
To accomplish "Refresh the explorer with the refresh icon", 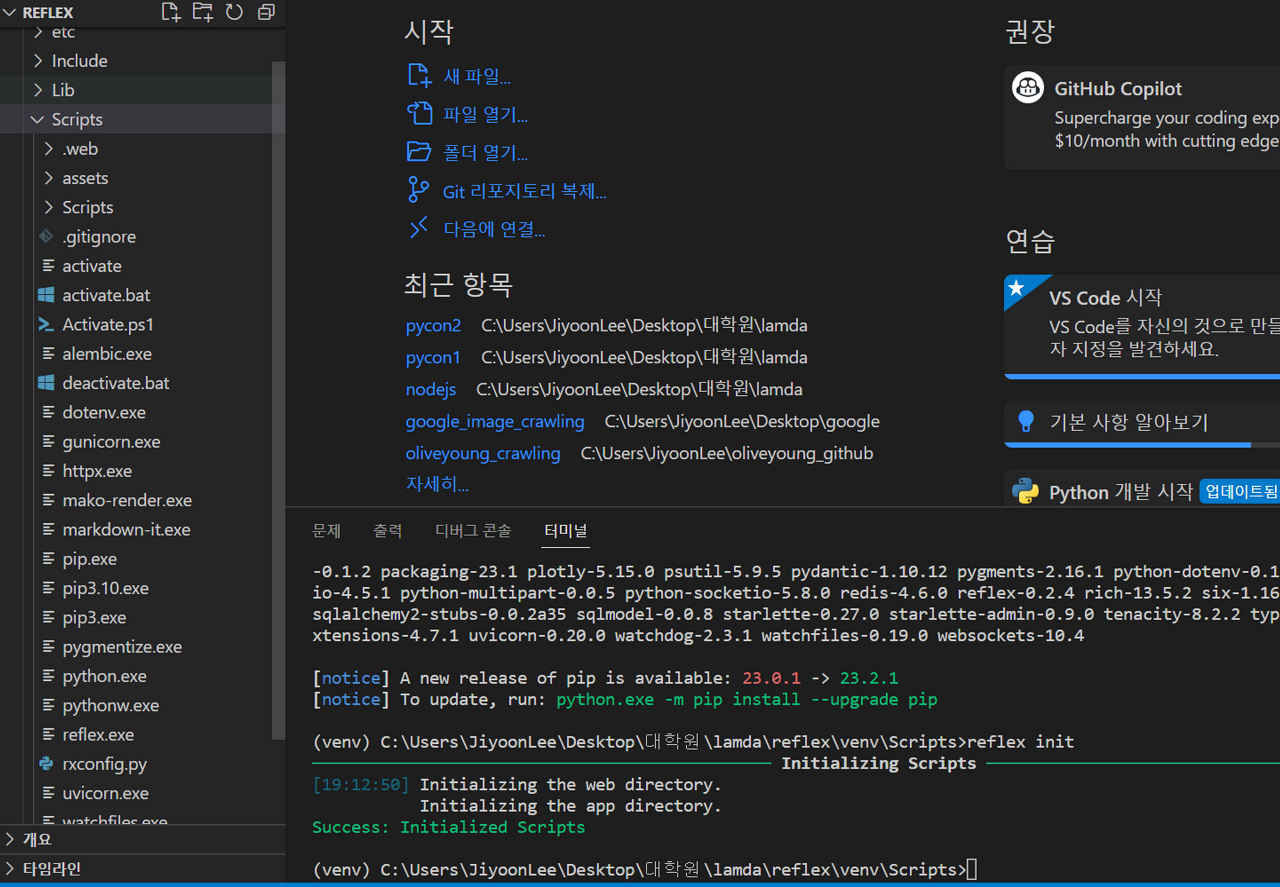I will tap(234, 12).
